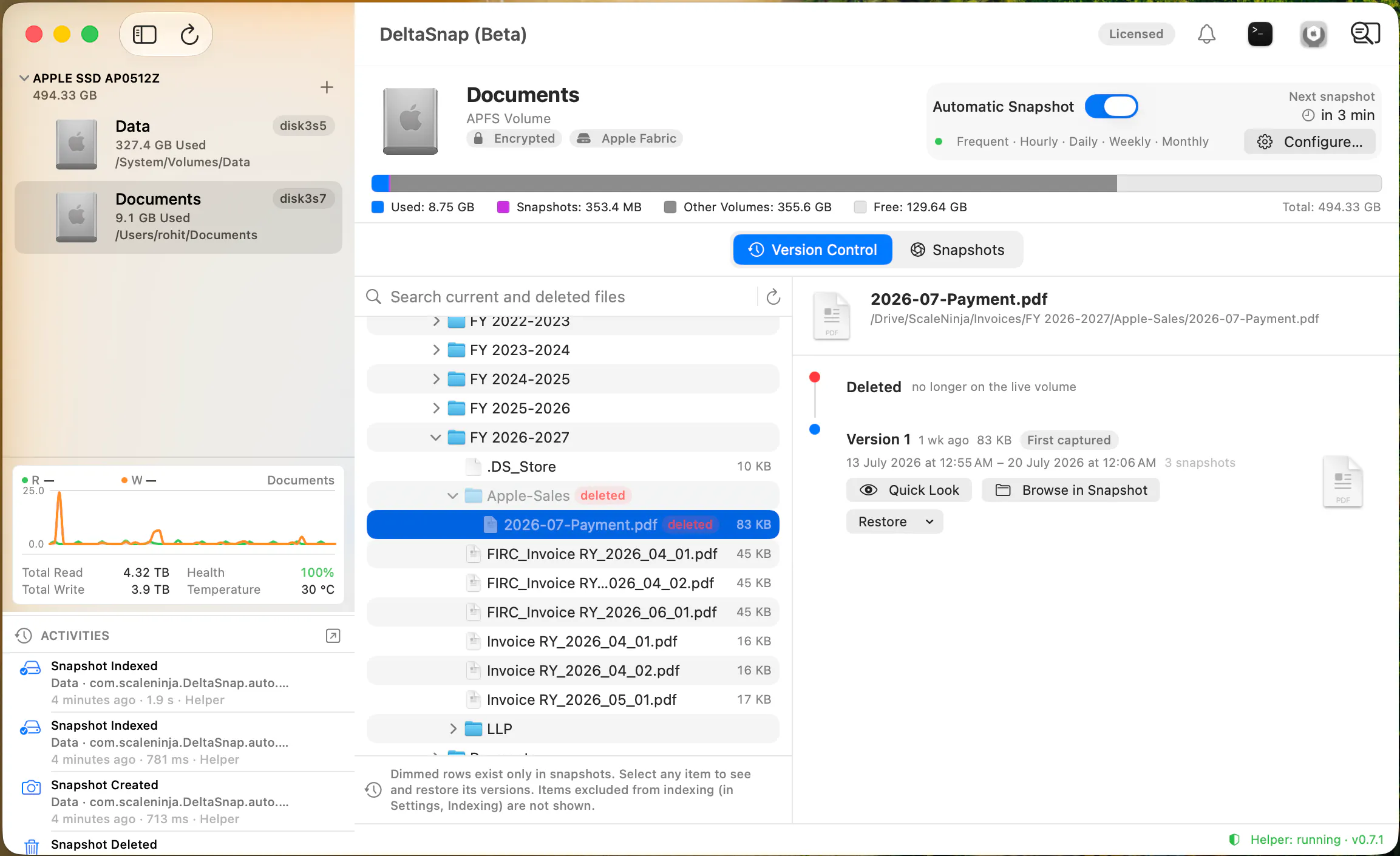Click the round disk utility icon

[1313, 34]
